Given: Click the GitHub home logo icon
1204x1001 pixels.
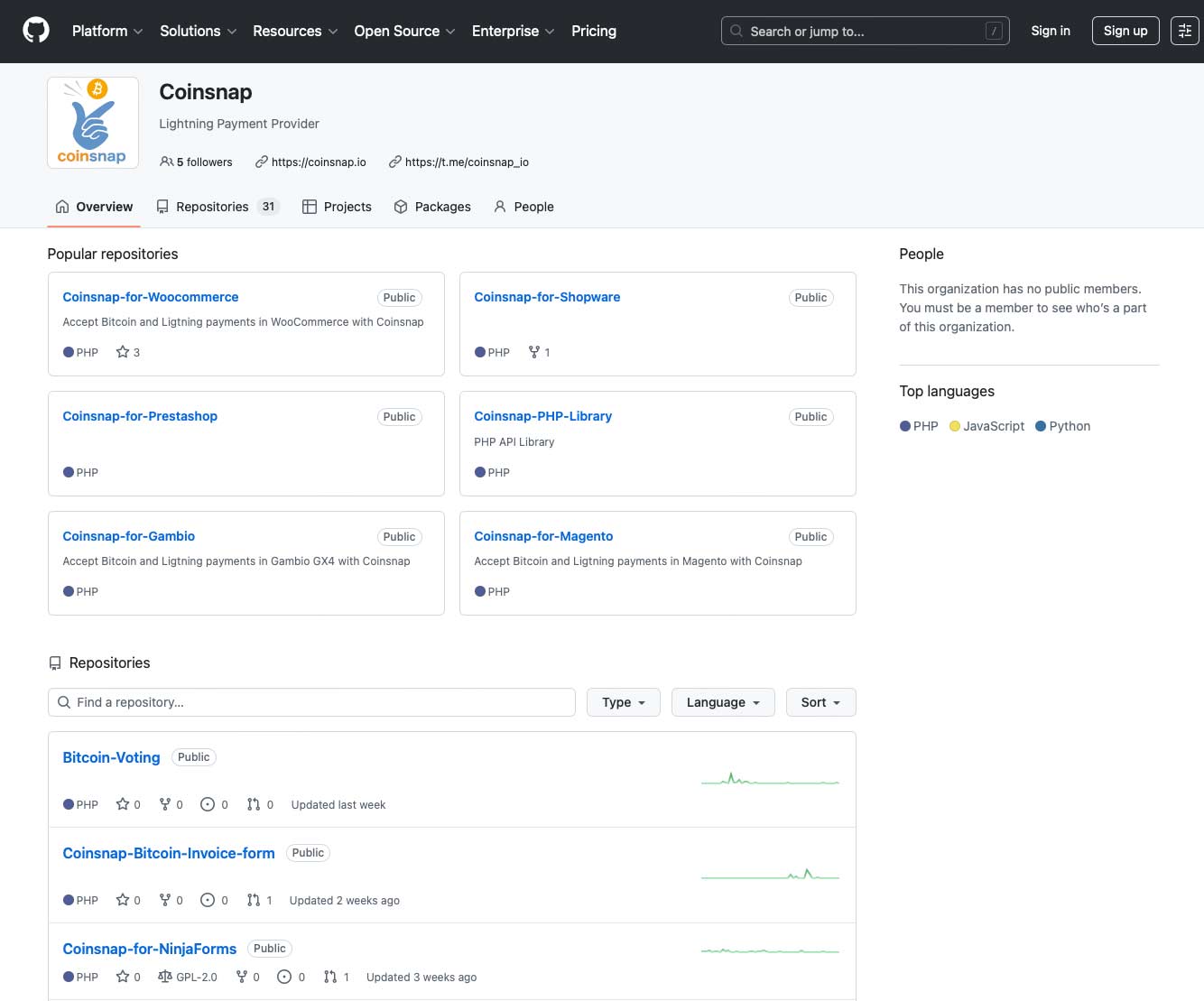Looking at the screenshot, I should click(35, 31).
